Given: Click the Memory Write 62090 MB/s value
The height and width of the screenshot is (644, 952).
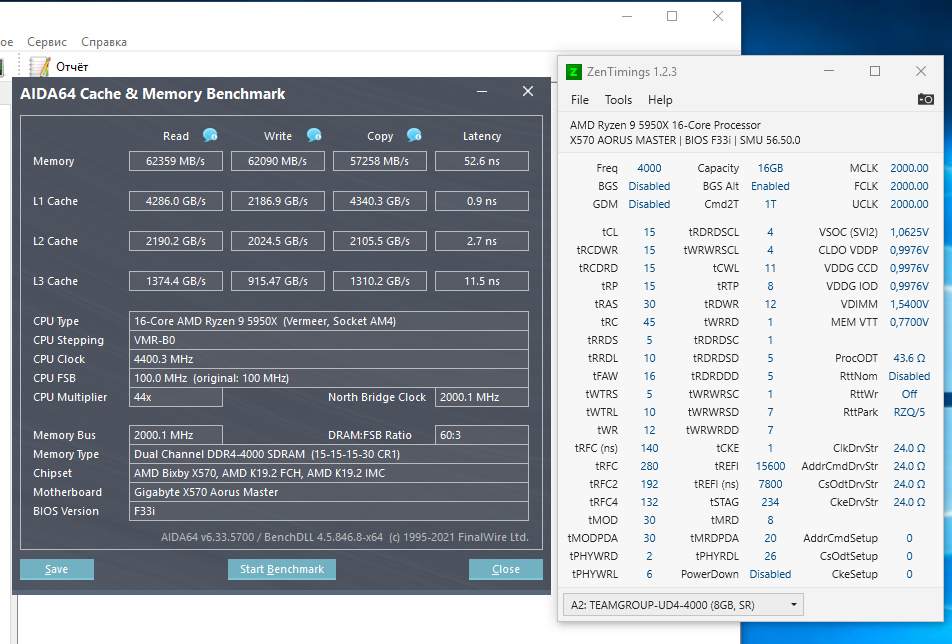Looking at the screenshot, I should coord(277,161).
